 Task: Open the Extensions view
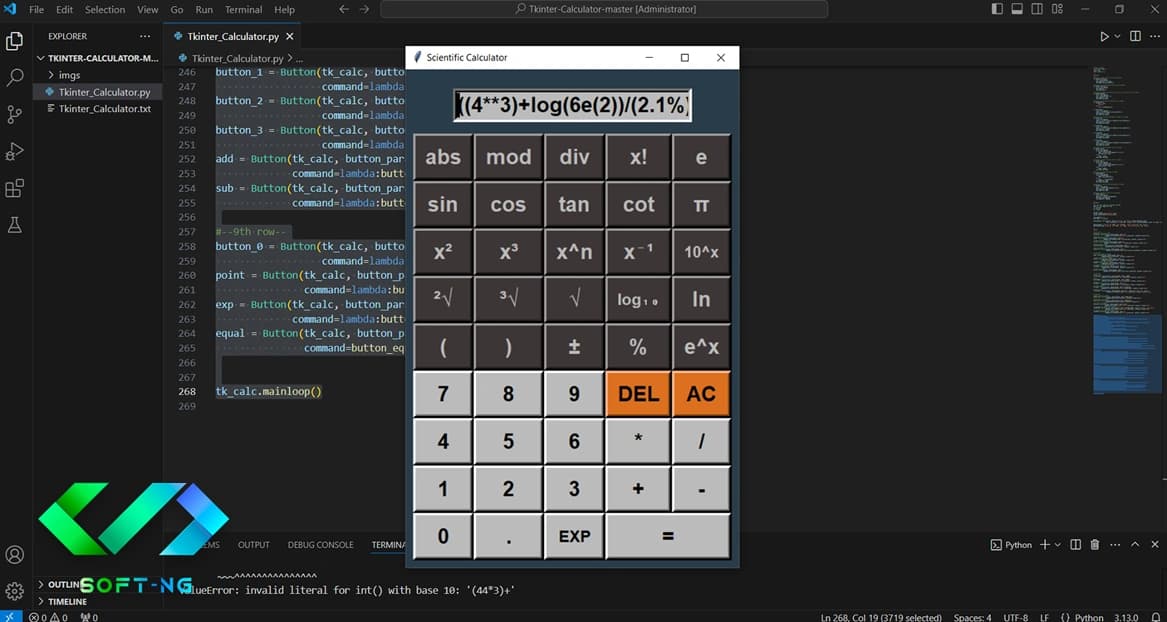15,188
